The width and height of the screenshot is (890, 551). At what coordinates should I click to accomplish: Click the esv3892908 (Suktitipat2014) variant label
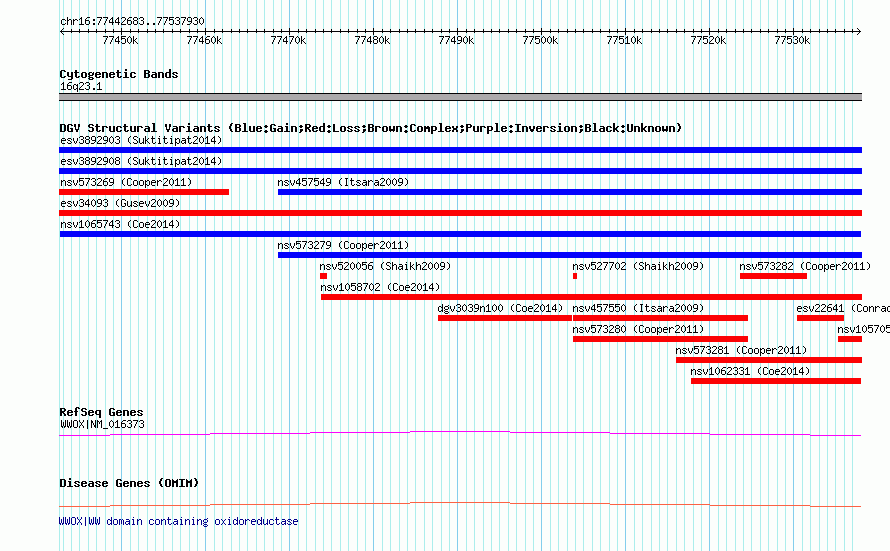[141, 161]
